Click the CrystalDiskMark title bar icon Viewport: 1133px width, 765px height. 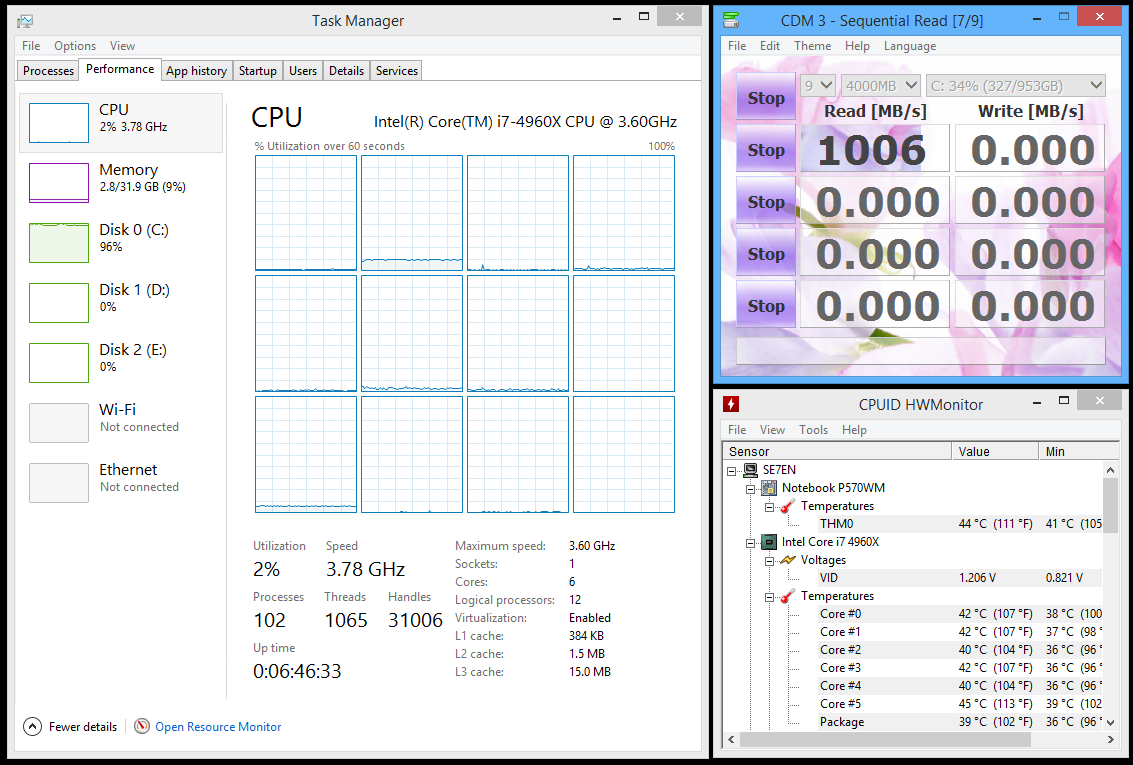(731, 20)
